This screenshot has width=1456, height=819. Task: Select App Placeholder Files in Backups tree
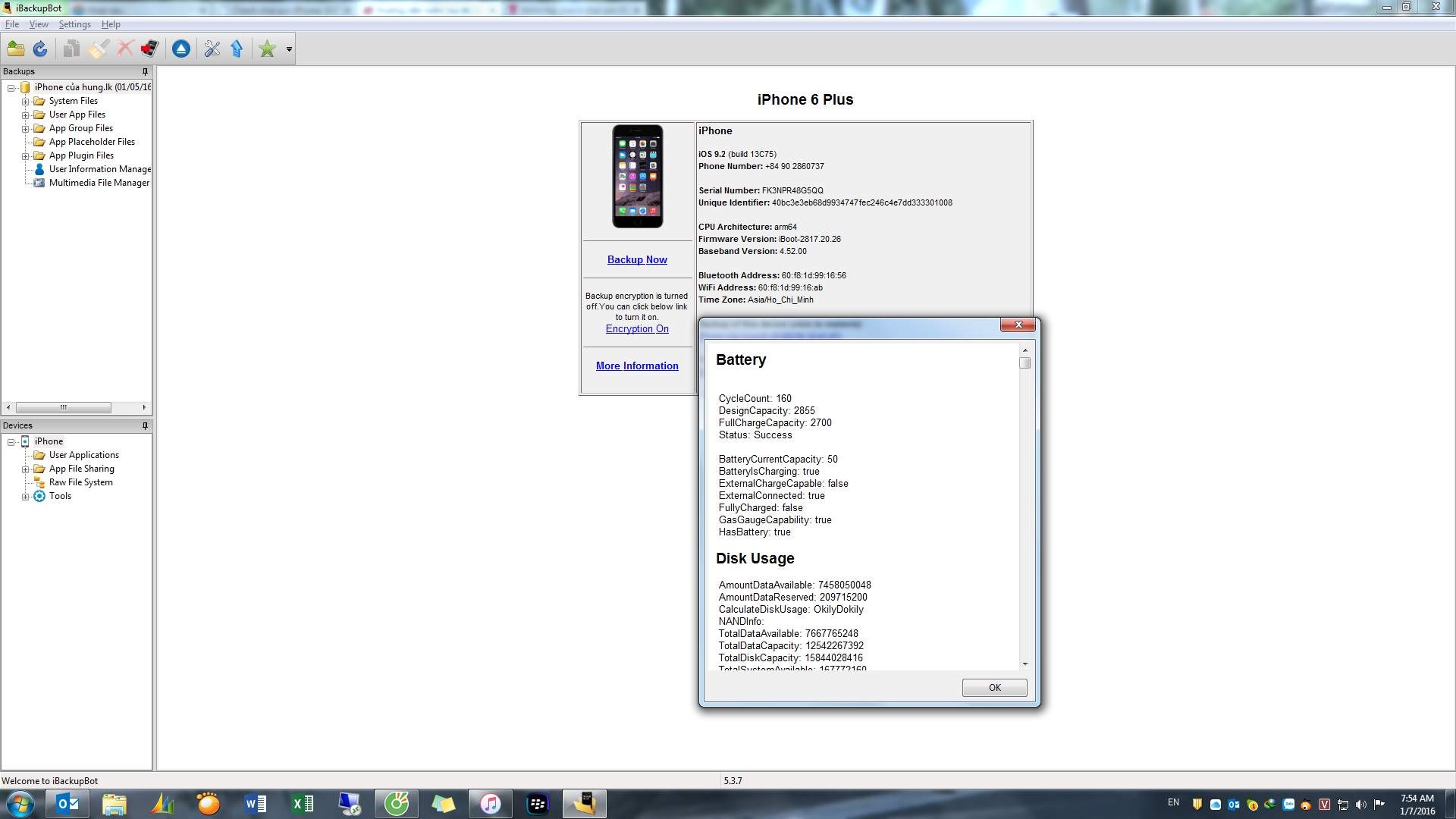click(x=92, y=142)
